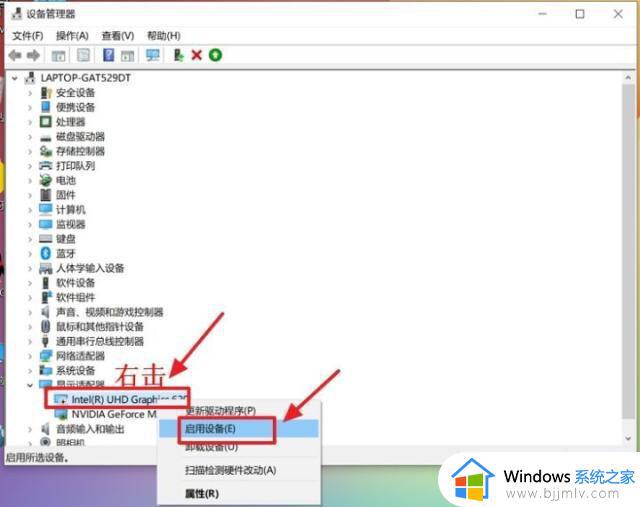Minimize the 设备管理器 window
Viewport: 640px width, 507px height.
click(542, 14)
